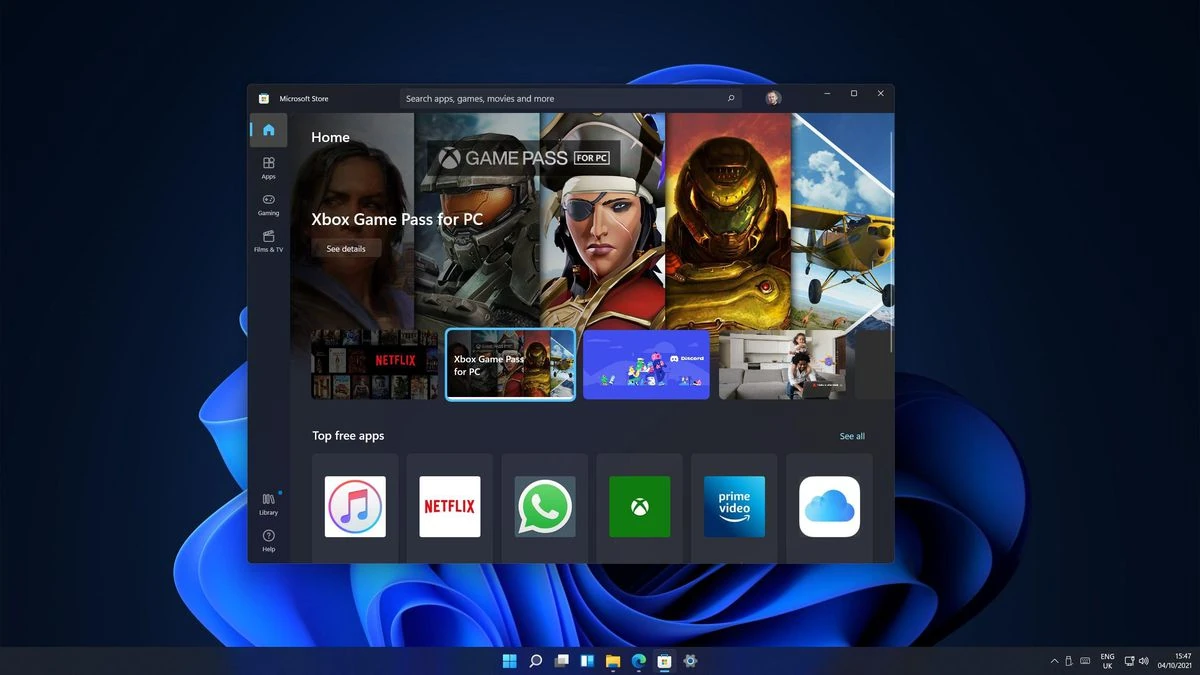Open iTunes in Top free apps
Screen dimensions: 1200x675
tap(355, 506)
